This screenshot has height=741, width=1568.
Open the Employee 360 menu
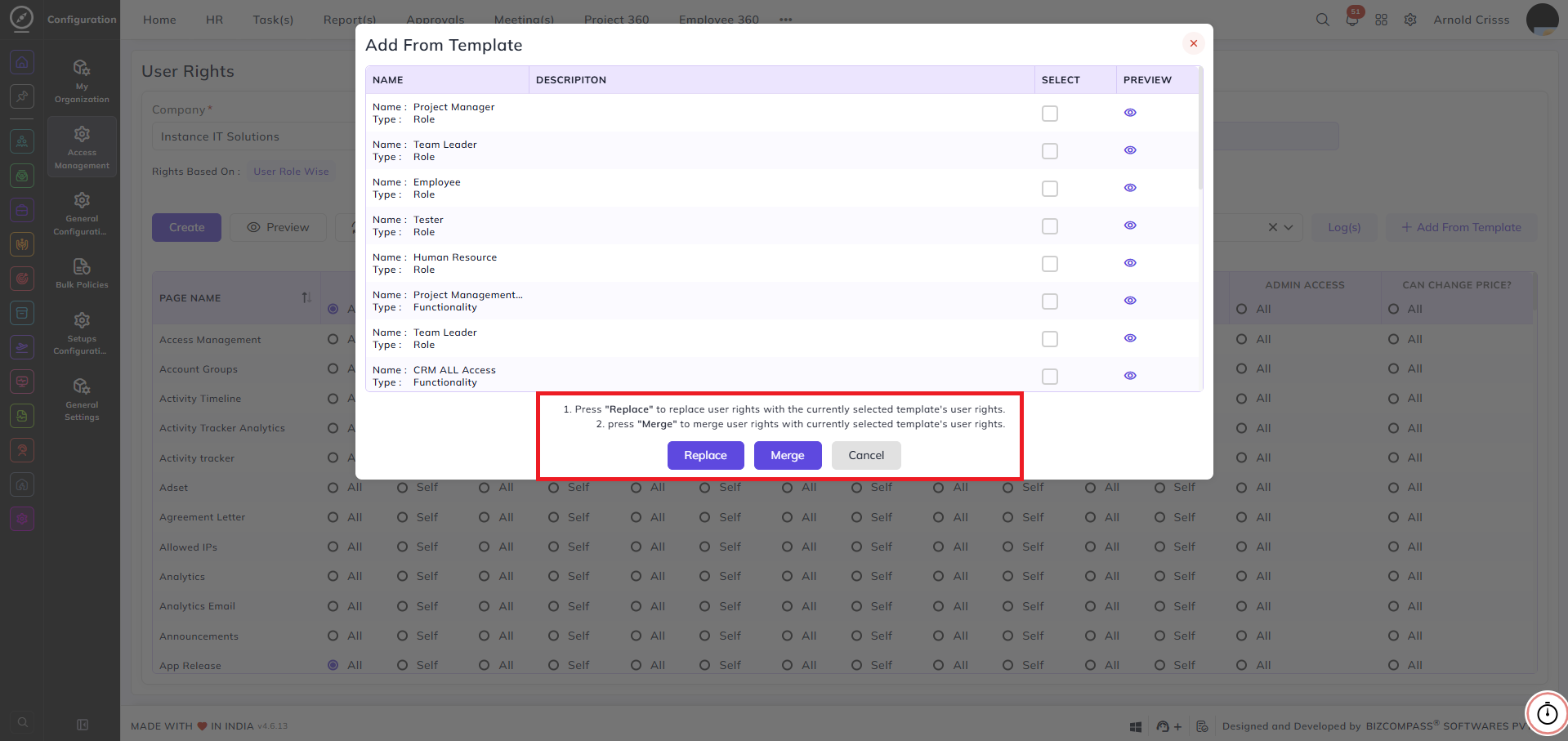(718, 20)
